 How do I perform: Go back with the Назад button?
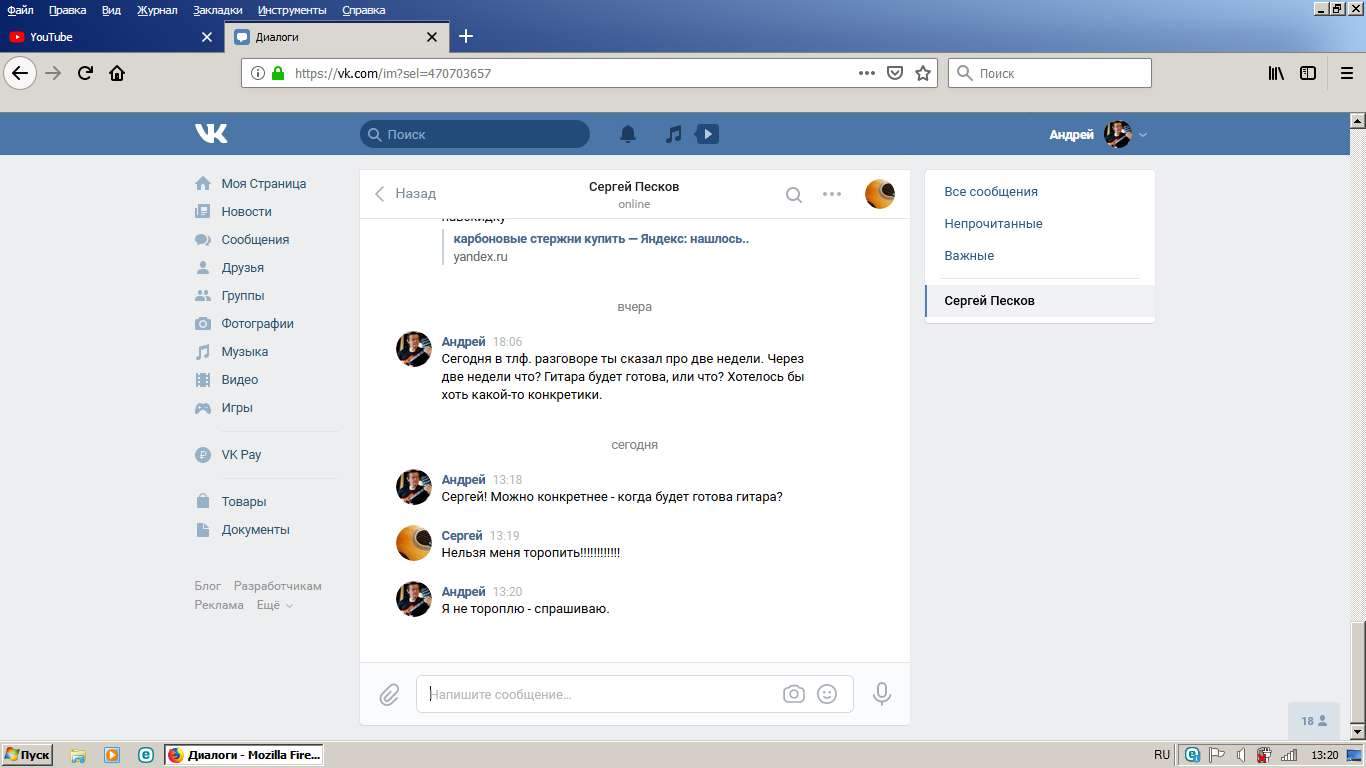coord(405,194)
